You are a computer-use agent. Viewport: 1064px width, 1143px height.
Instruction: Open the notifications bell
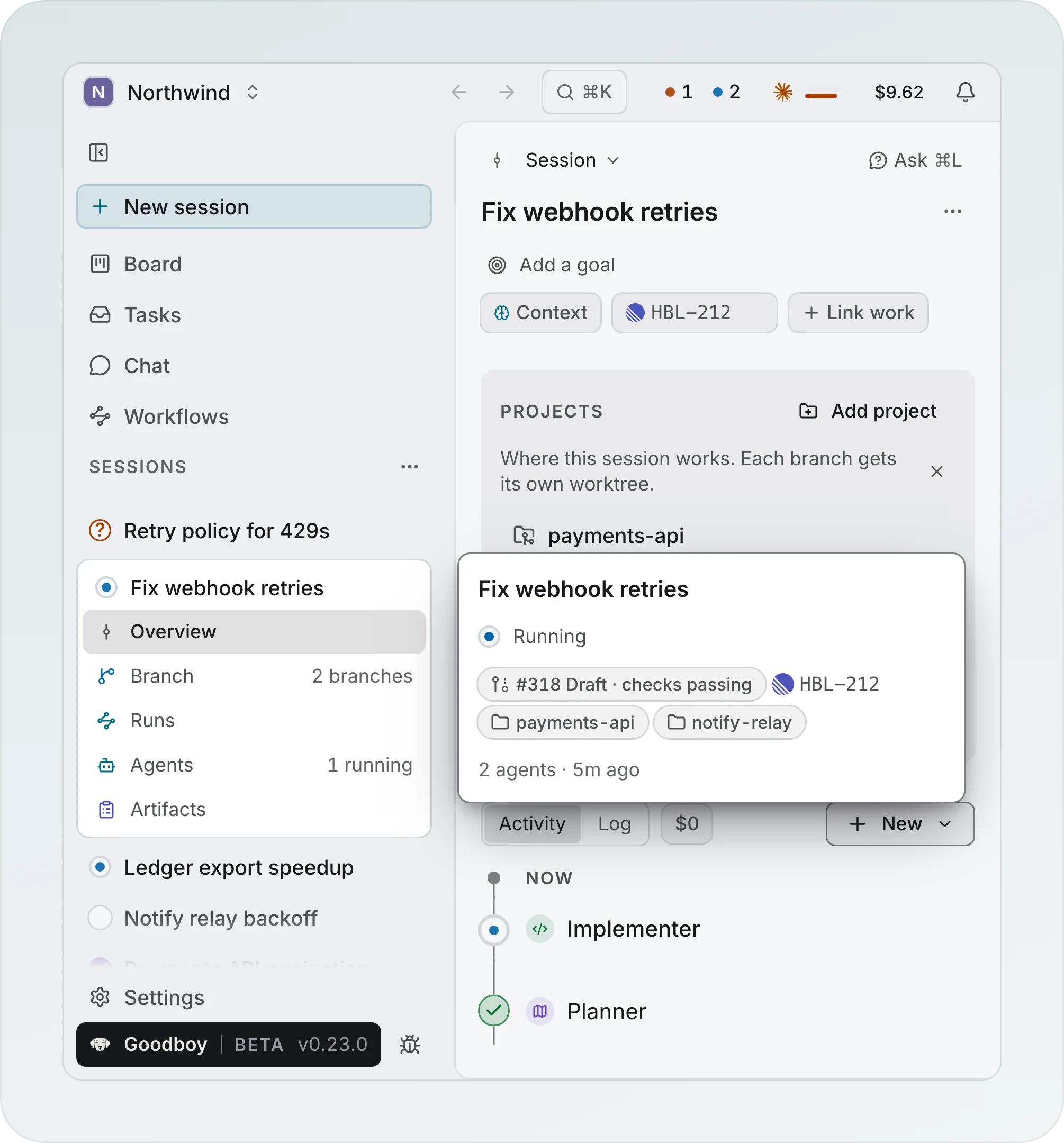click(965, 92)
